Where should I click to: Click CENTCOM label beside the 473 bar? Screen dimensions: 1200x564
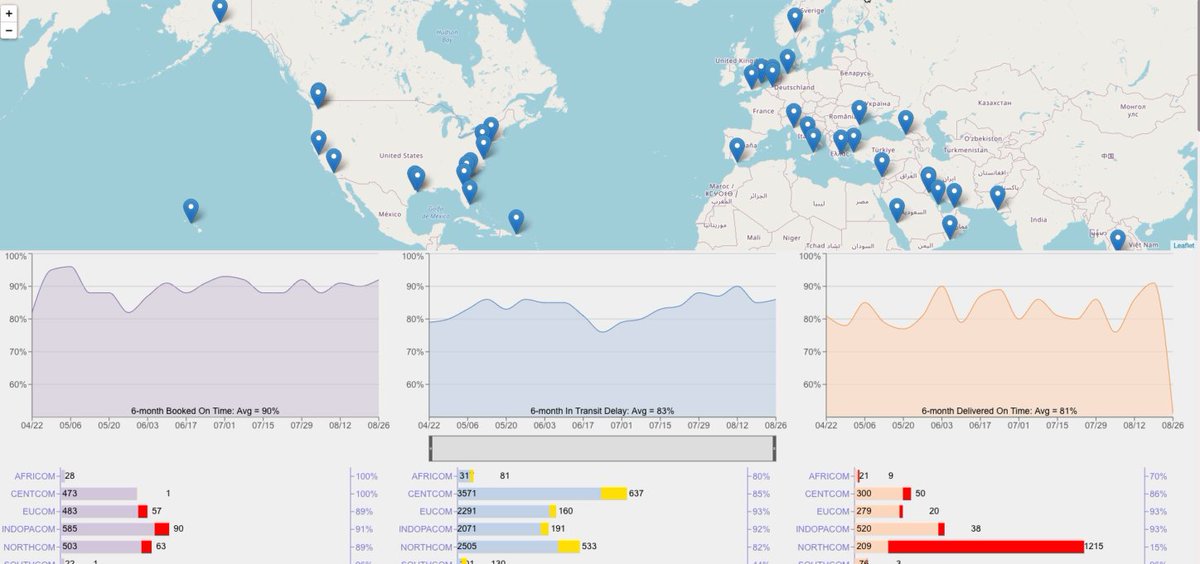34,493
